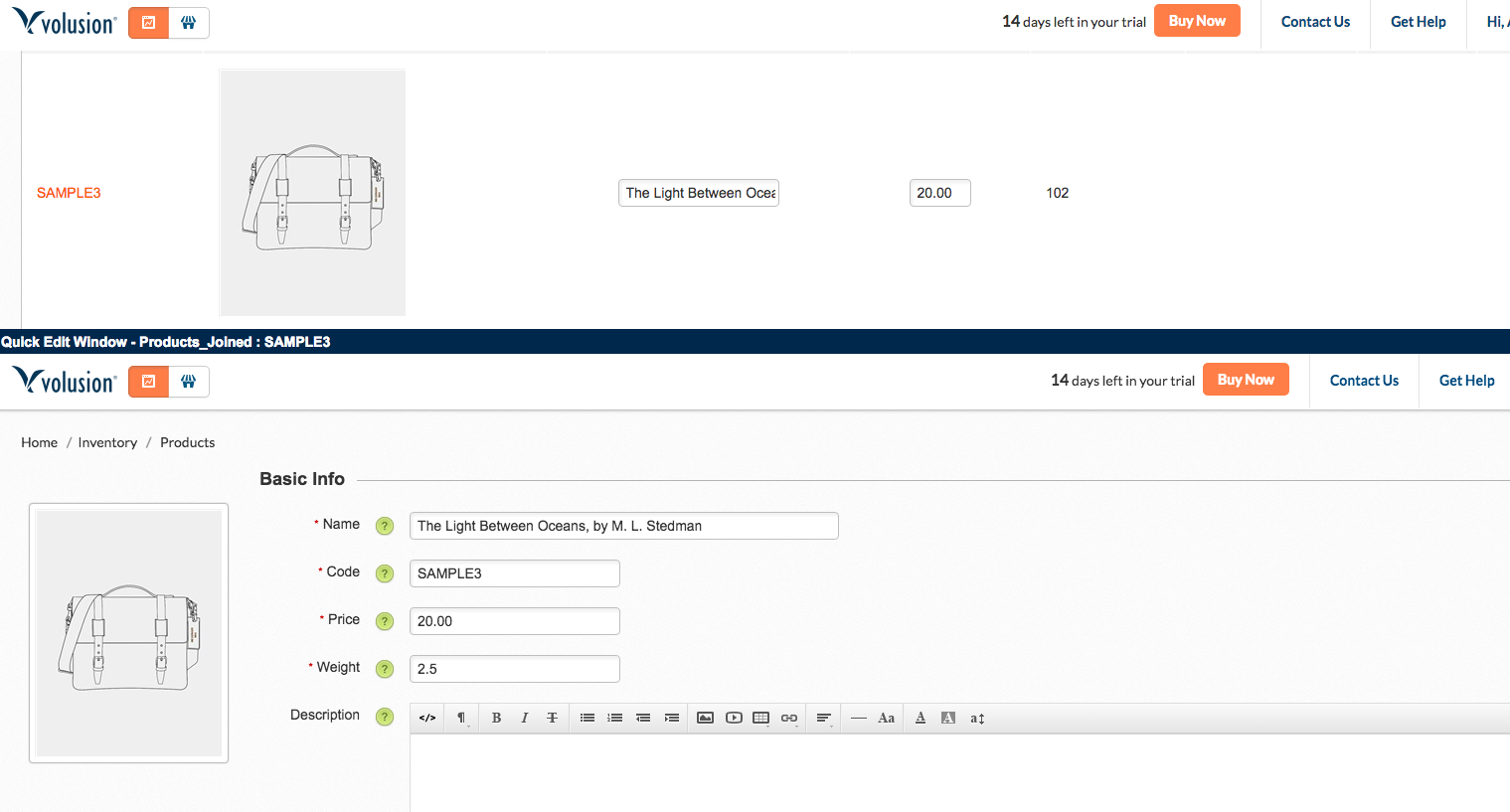
Task: Click the Price input in Basic Info
Action: (x=515, y=621)
